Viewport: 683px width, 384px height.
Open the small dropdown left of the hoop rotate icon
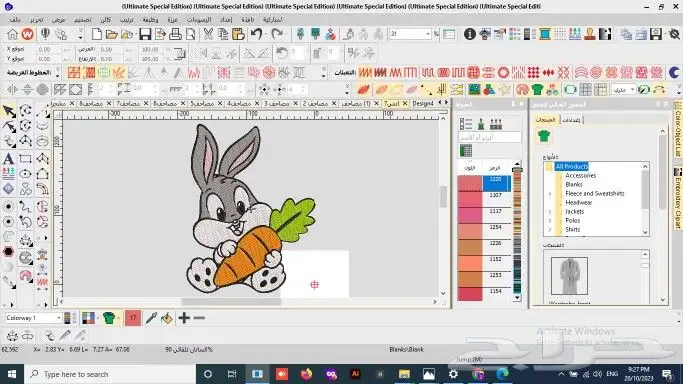point(632,90)
